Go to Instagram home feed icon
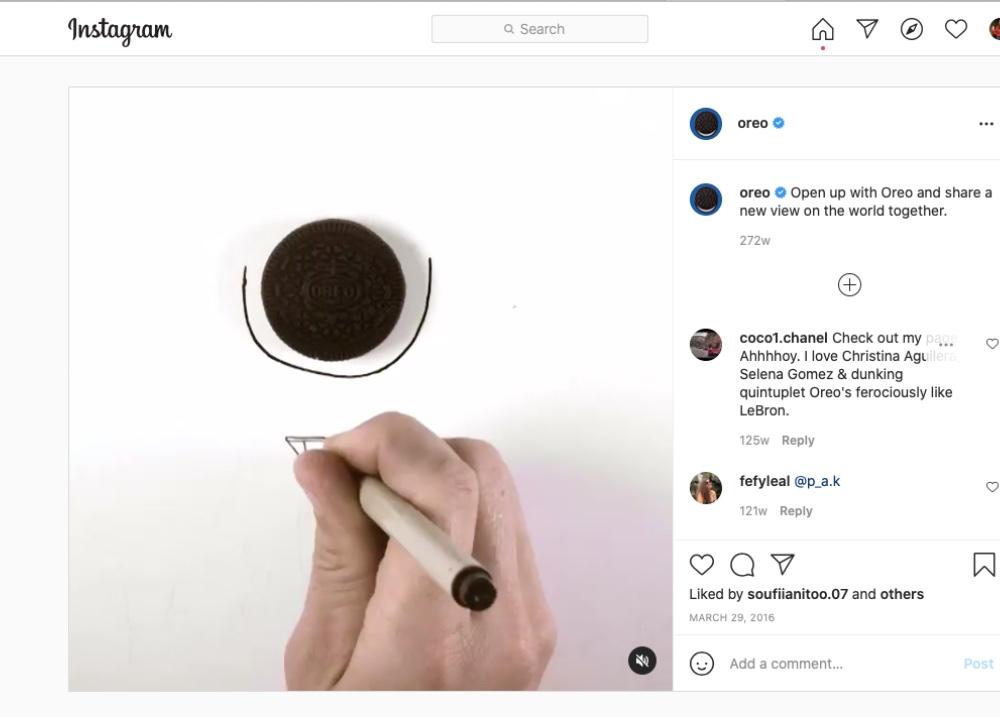This screenshot has width=1000, height=717. coord(823,29)
